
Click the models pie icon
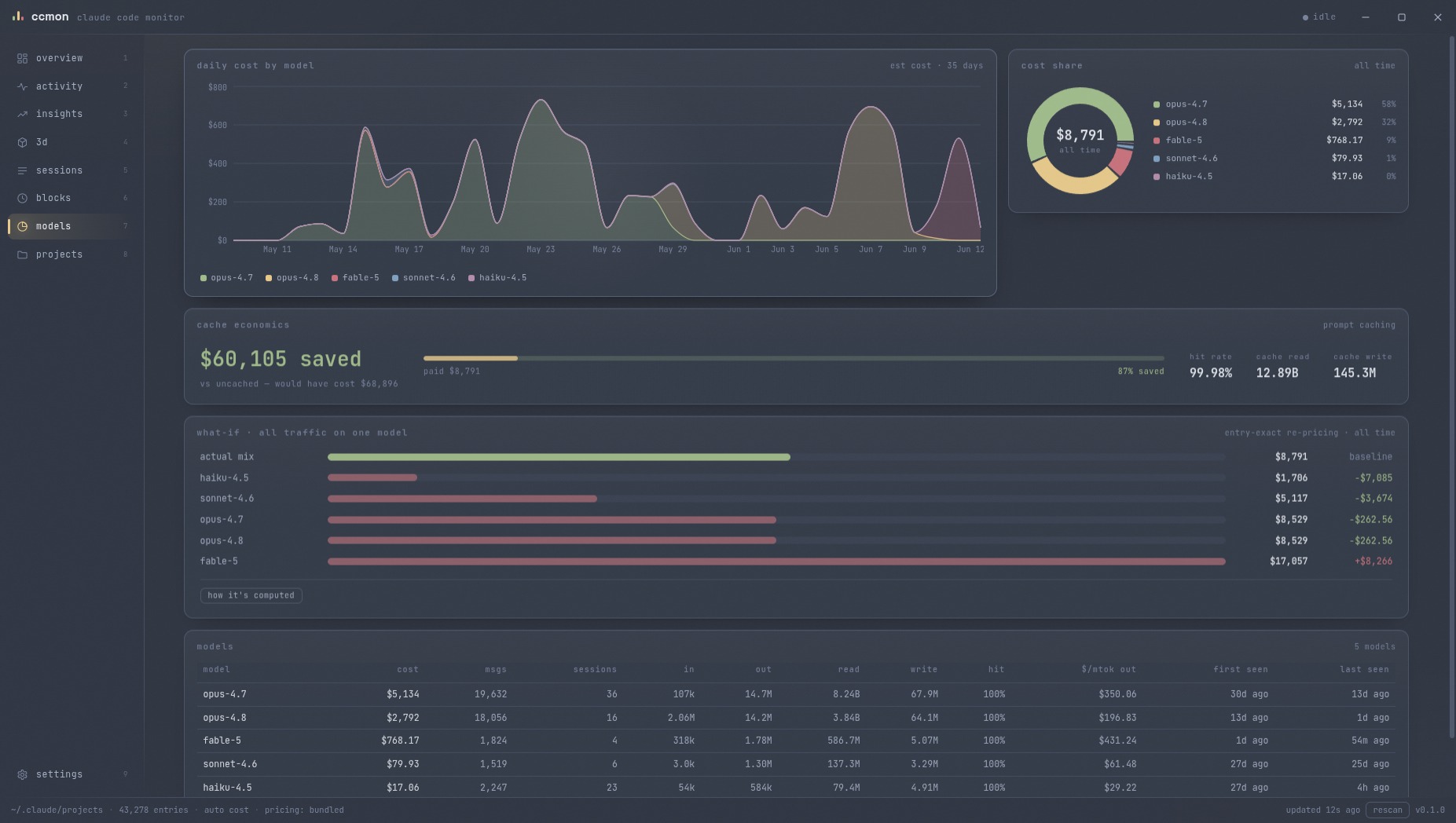22,226
